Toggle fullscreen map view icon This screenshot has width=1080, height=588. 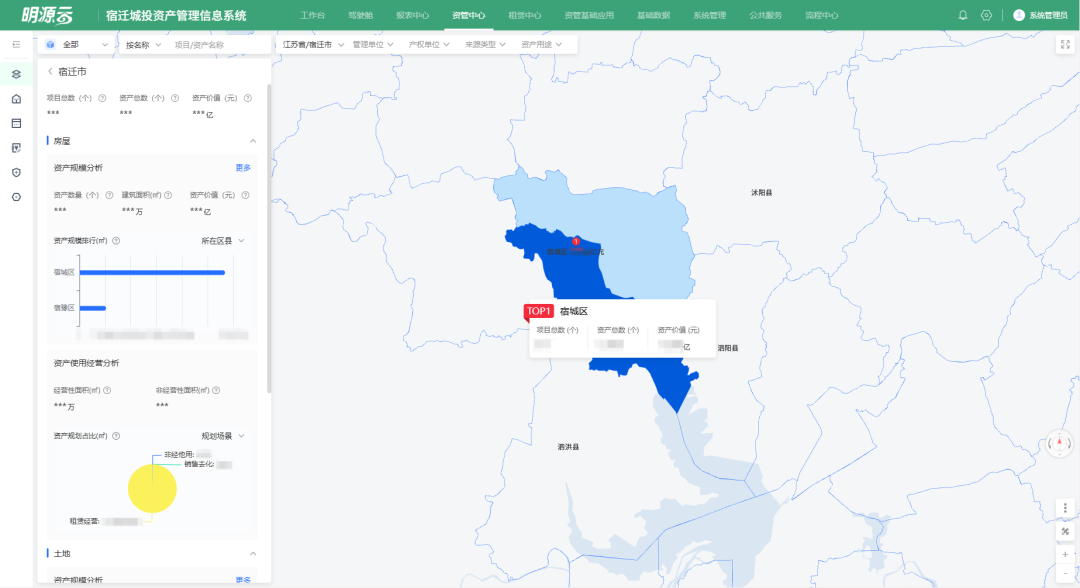tap(1064, 44)
